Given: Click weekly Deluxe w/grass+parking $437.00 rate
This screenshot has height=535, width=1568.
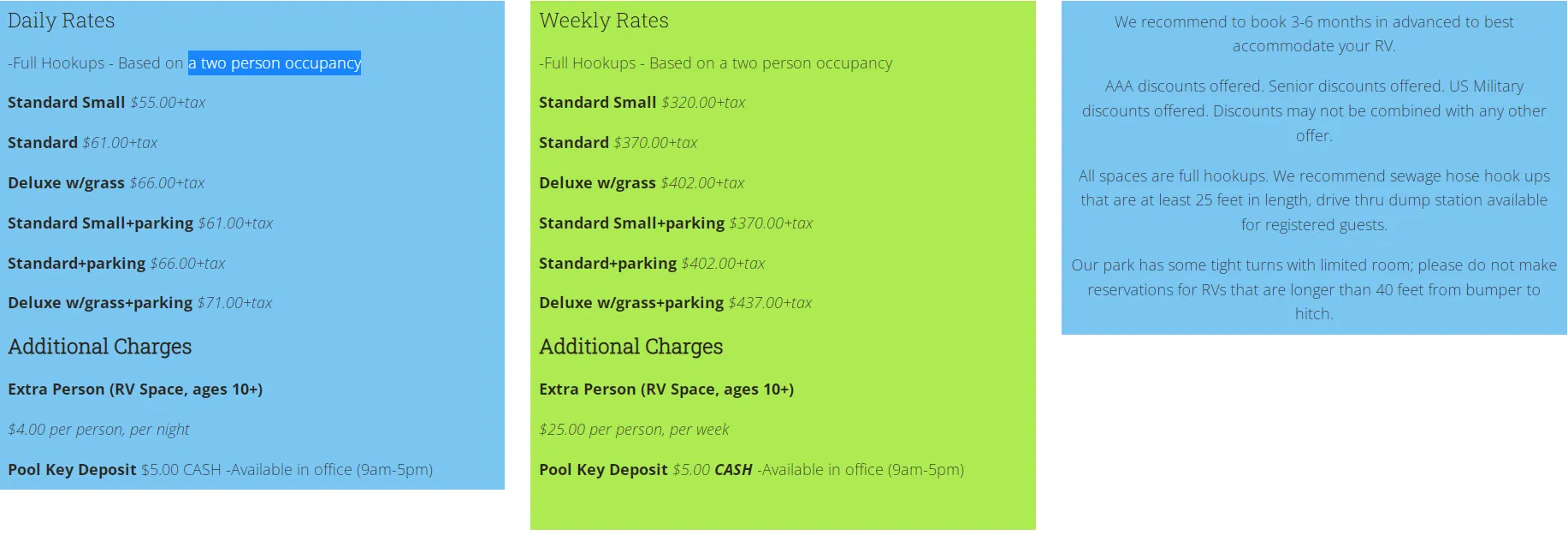Looking at the screenshot, I should click(676, 303).
